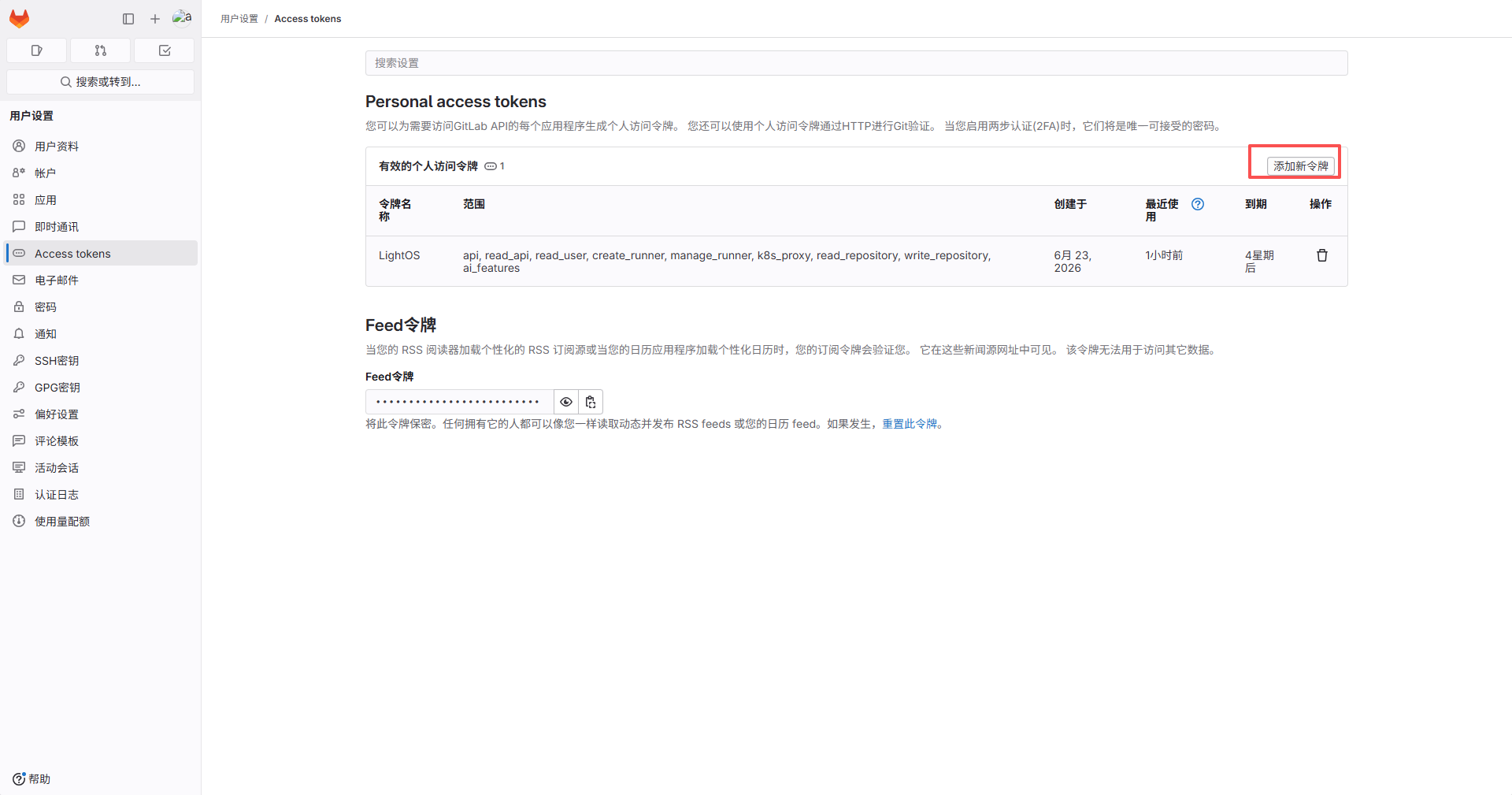Viewport: 1512px width, 795px height.
Task: Click the 6月 23, 2026 creation date
Action: pos(1073,262)
